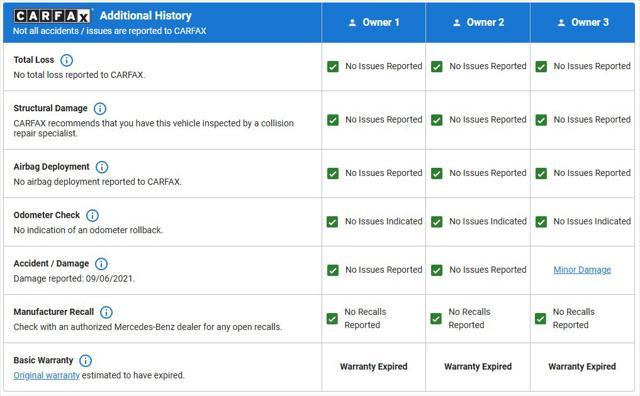Click Owner 2 'No Recalls Reported' text
The image size is (640, 396).
(x=469, y=318)
